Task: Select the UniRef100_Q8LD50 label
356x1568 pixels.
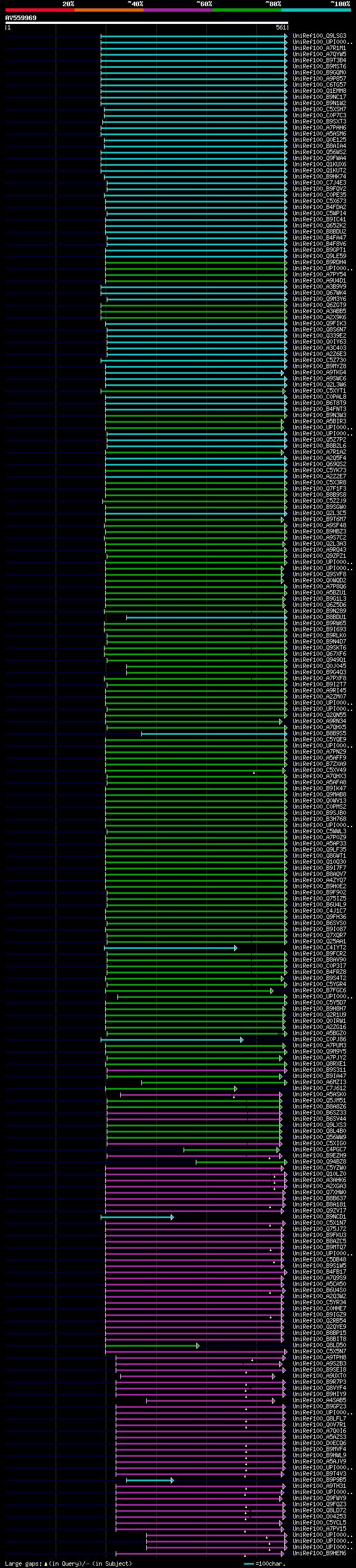Action: (319, 1346)
